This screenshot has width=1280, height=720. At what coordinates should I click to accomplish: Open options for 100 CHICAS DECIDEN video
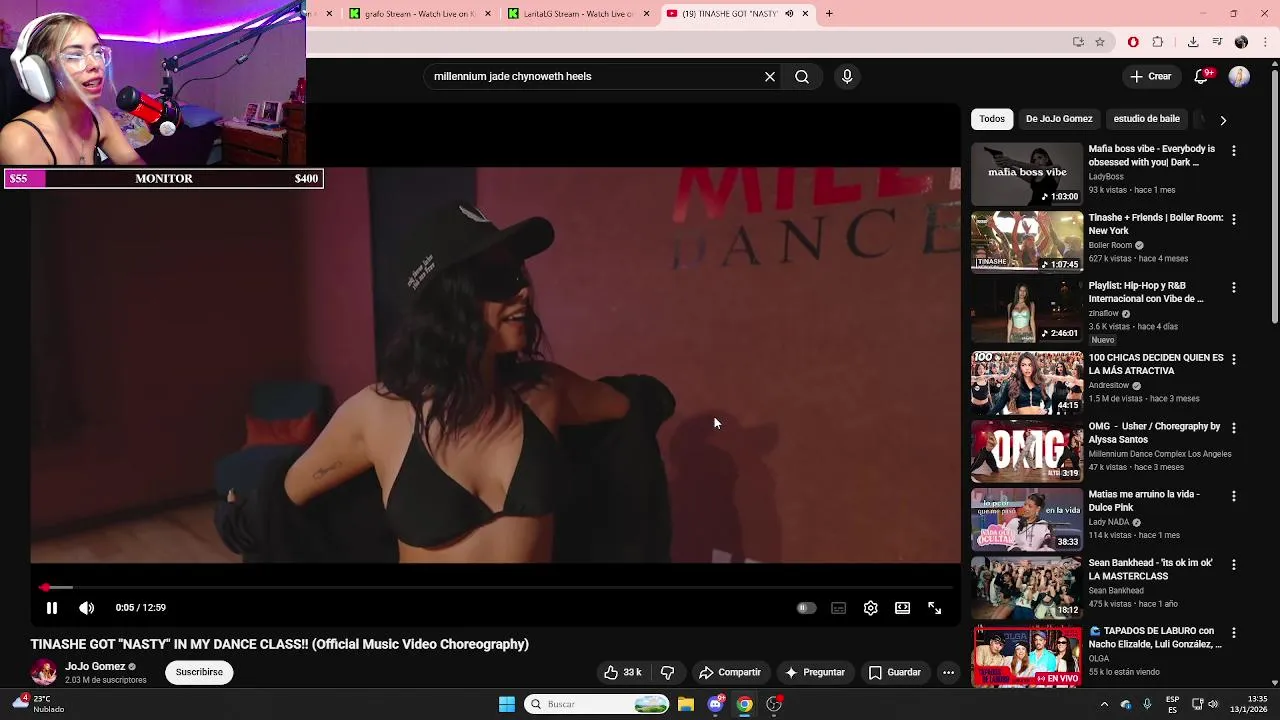[1233, 359]
